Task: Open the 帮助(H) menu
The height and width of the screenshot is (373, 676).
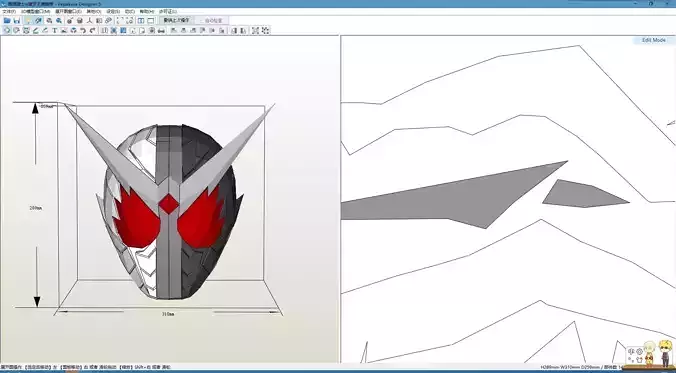Action: click(147, 12)
